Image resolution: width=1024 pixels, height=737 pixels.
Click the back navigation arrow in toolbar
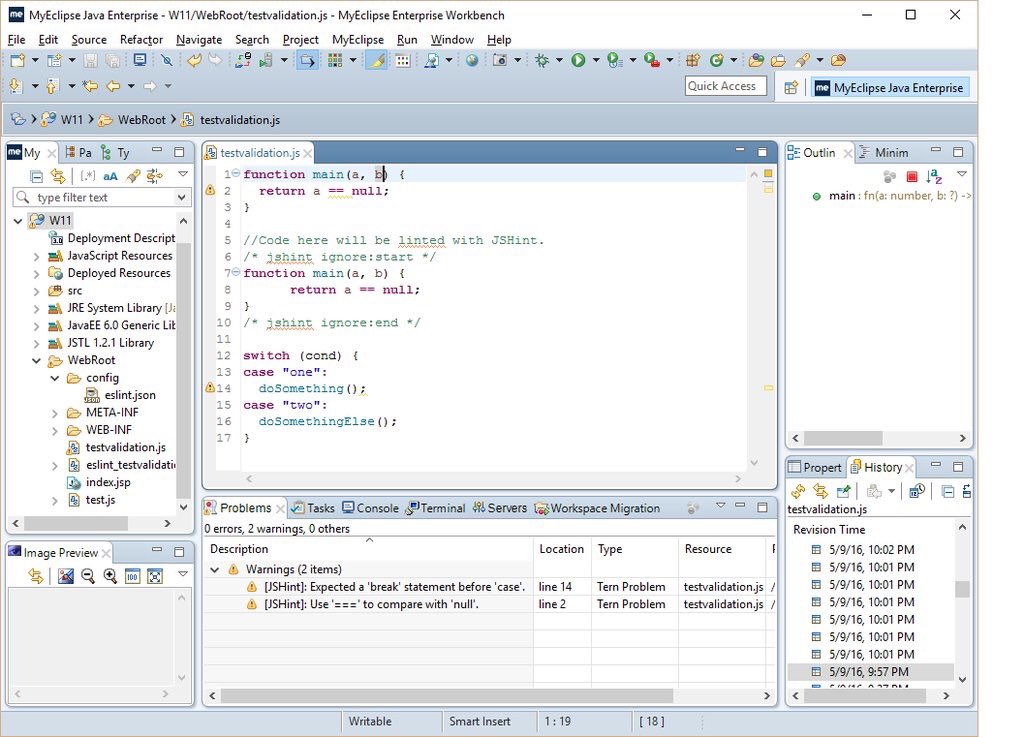[x=114, y=86]
